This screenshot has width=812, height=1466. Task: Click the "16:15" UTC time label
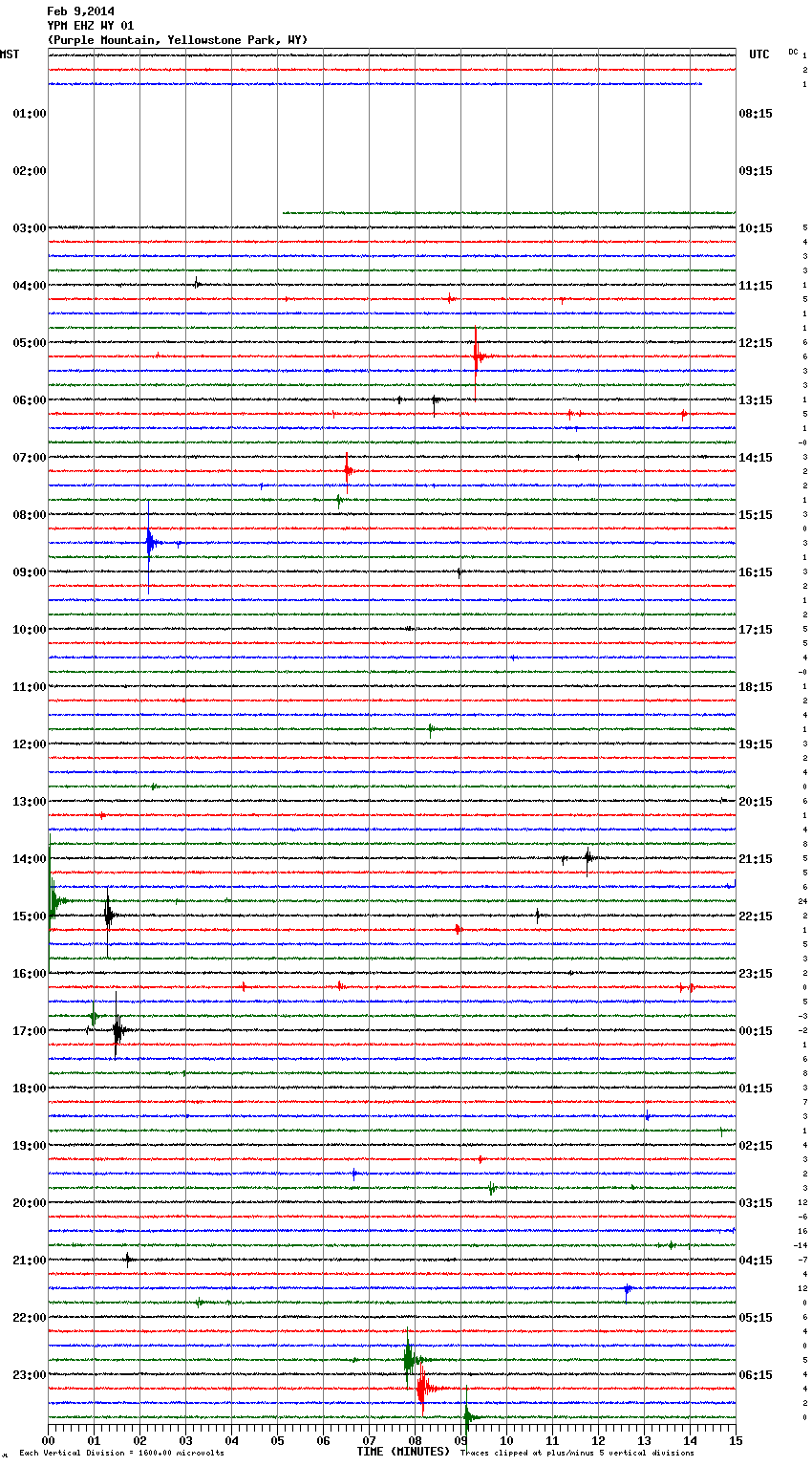pyautogui.click(x=756, y=572)
